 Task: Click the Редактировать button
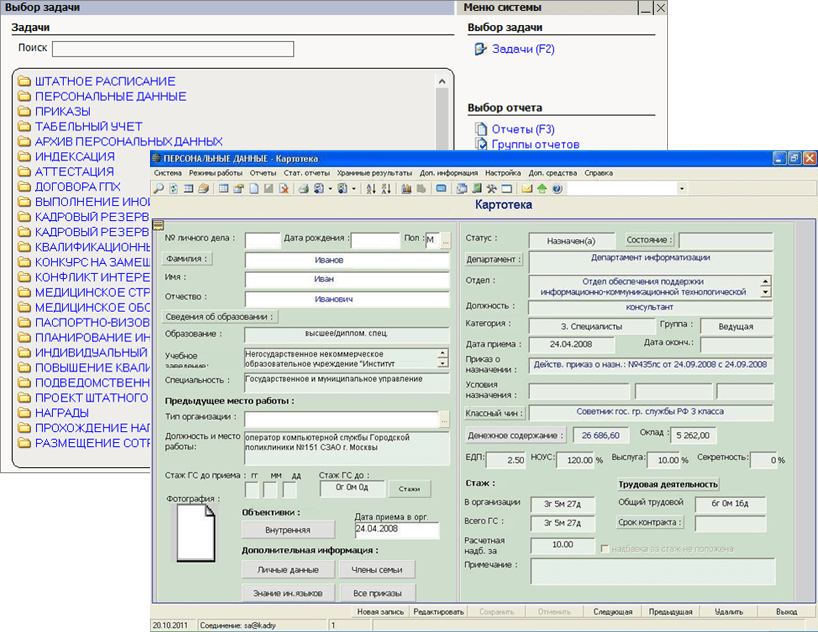[438, 612]
